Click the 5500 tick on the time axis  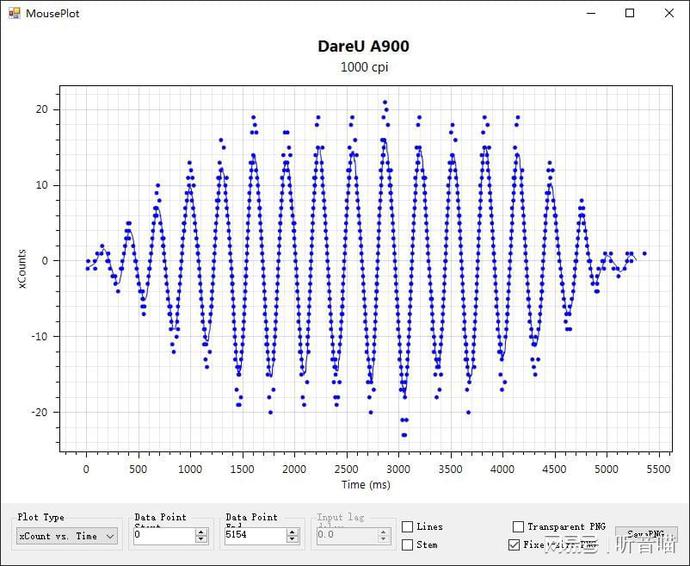(x=658, y=469)
